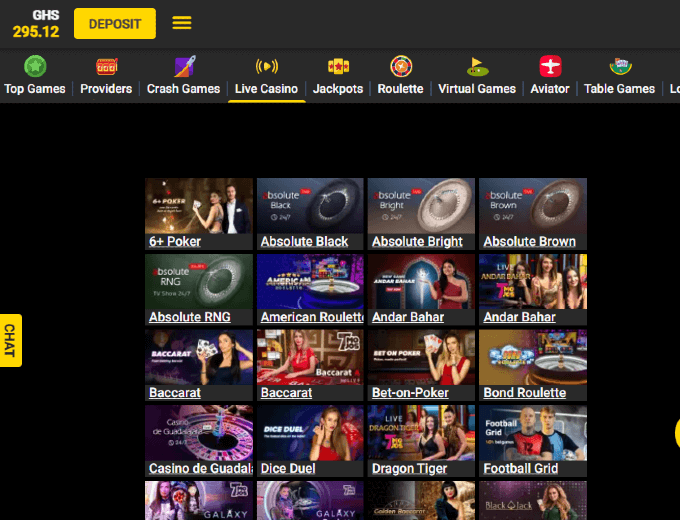Open the Table Games tab label
680x520 pixels.
tap(619, 89)
